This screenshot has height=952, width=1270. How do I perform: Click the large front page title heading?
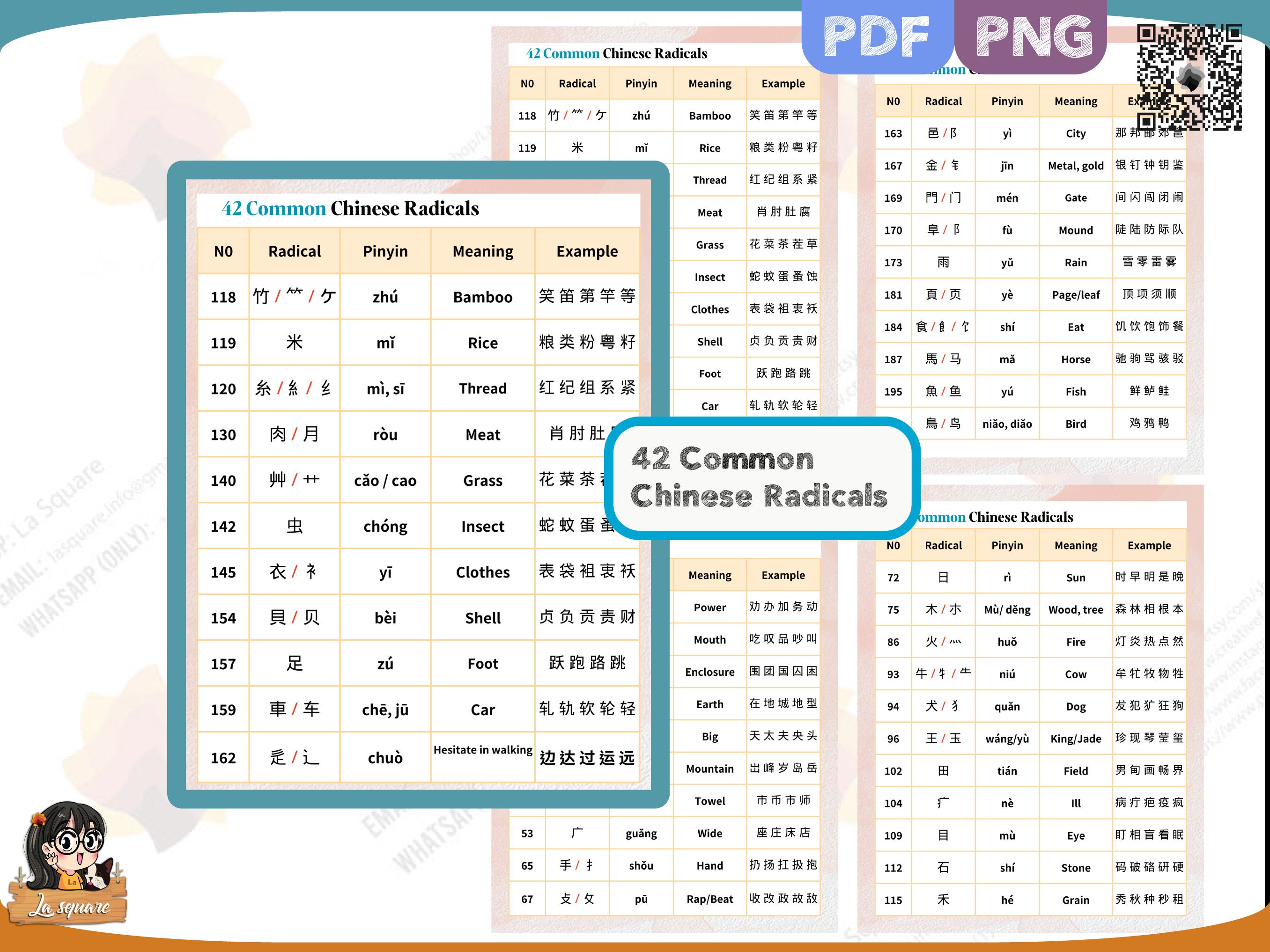[x=350, y=208]
